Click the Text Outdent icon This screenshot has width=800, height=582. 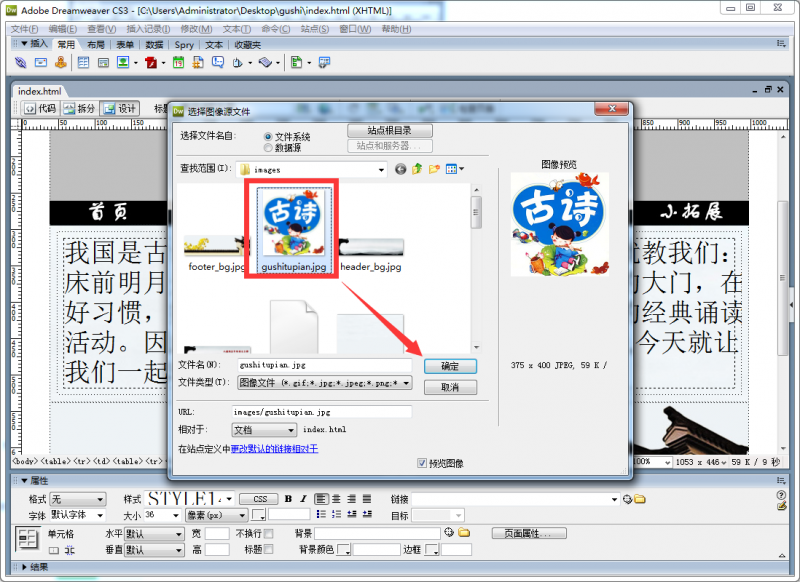click(352, 514)
